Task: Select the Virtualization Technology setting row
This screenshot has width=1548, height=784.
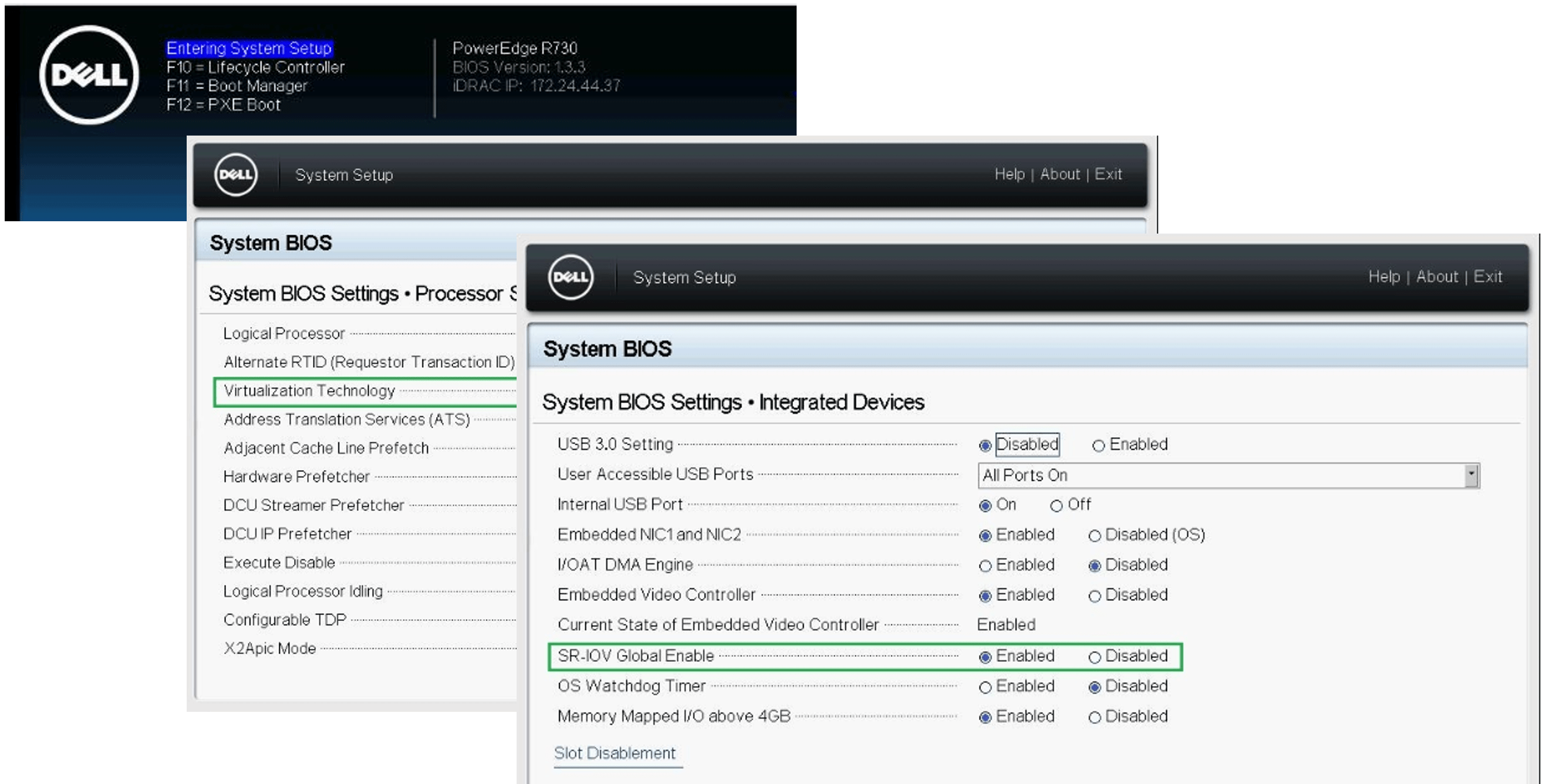Action: pos(309,391)
